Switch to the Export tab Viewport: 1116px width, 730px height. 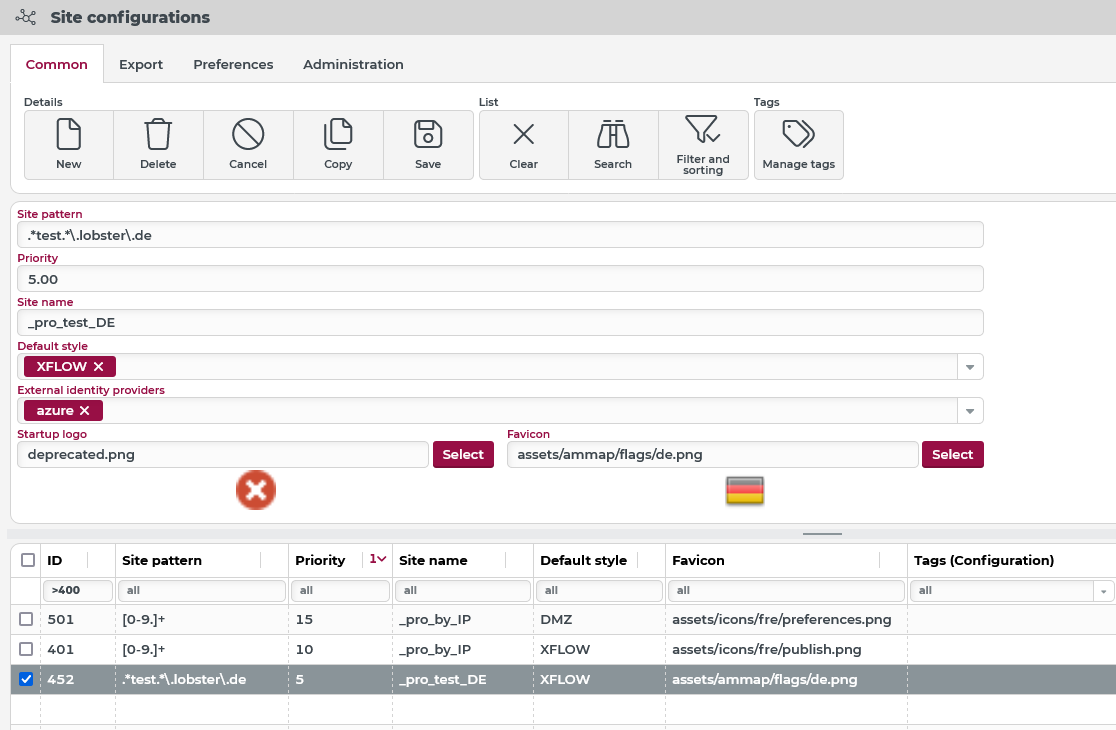pos(141,64)
